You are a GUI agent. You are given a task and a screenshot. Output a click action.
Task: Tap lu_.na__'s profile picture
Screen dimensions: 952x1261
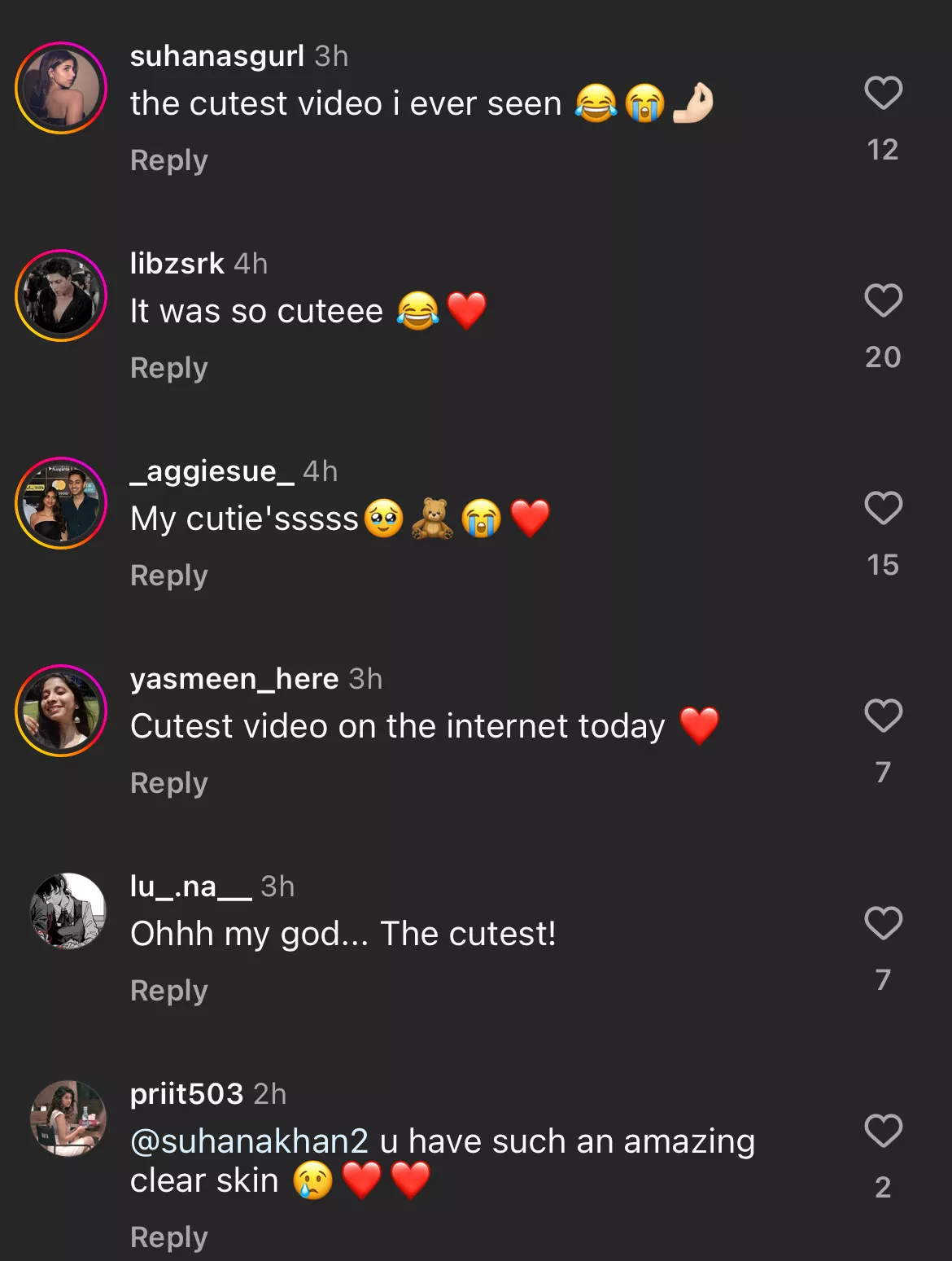point(68,911)
